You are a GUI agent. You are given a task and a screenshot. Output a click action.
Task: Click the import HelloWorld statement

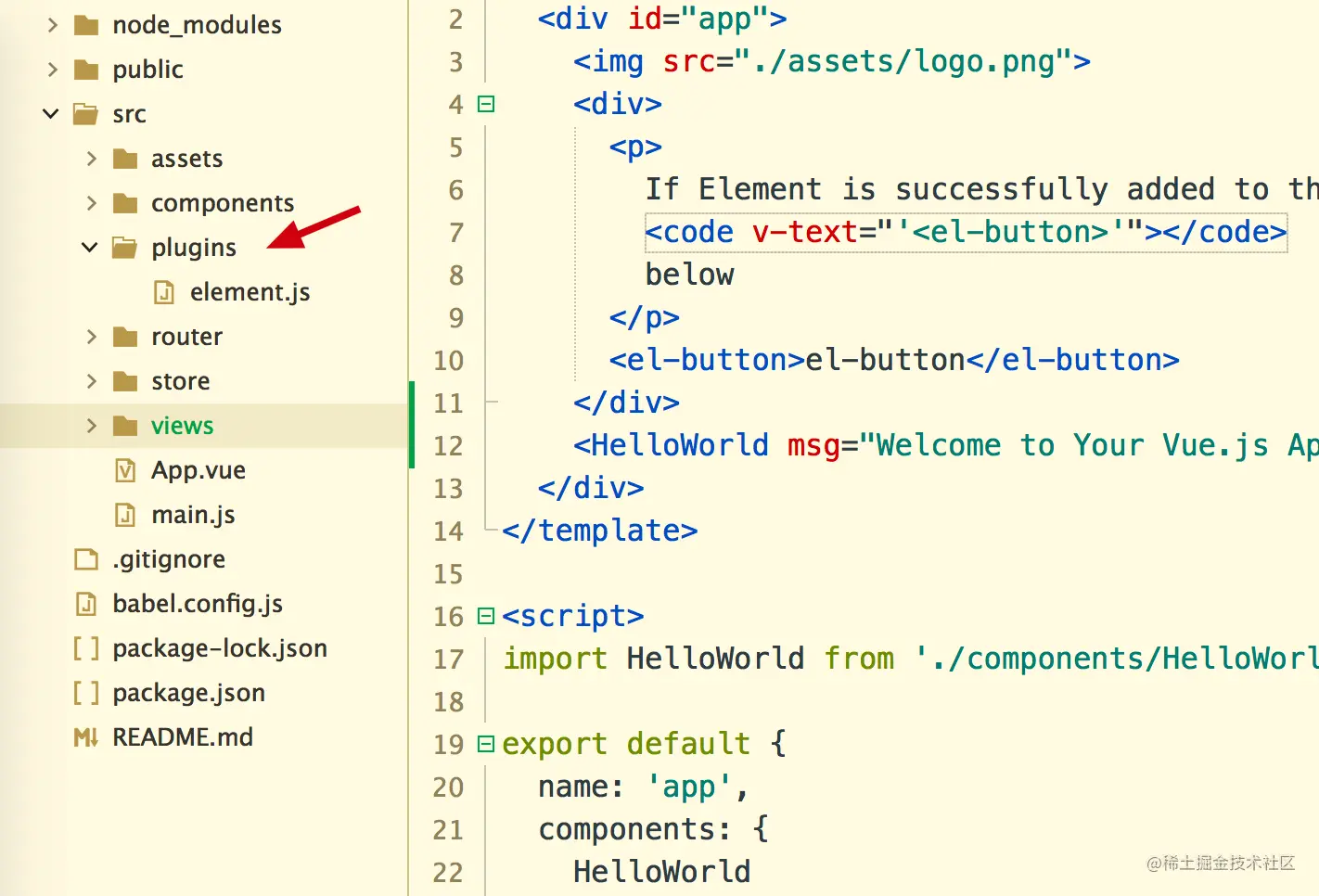pos(910,659)
